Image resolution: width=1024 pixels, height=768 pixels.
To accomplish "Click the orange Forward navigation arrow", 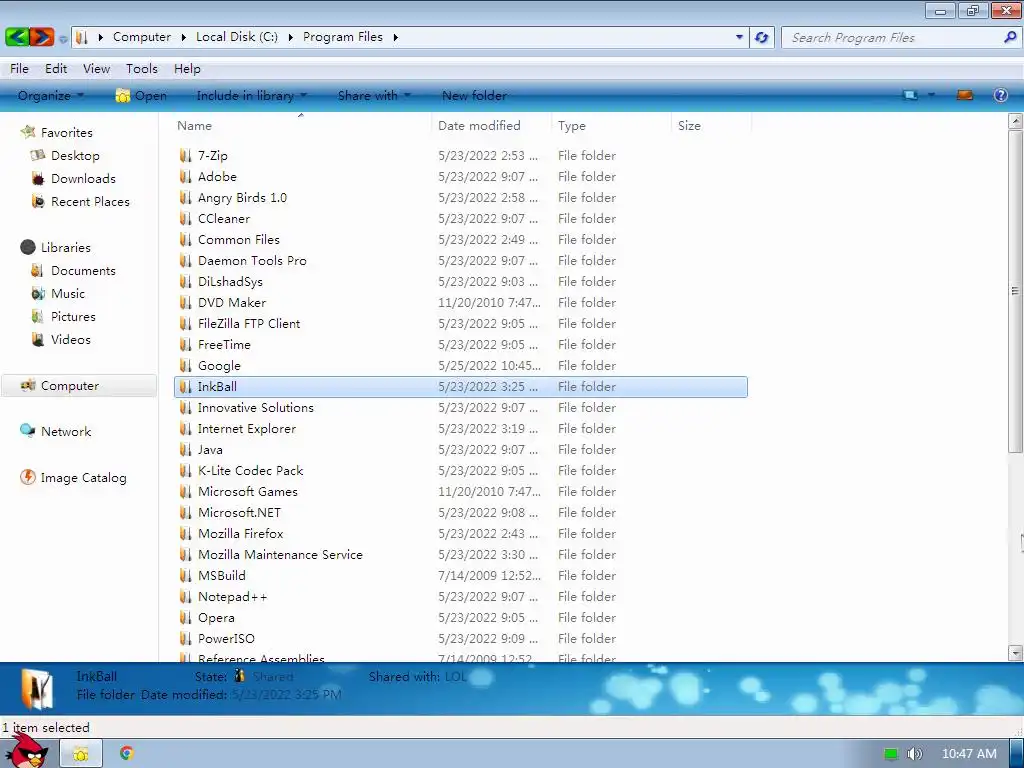I will pos(42,37).
